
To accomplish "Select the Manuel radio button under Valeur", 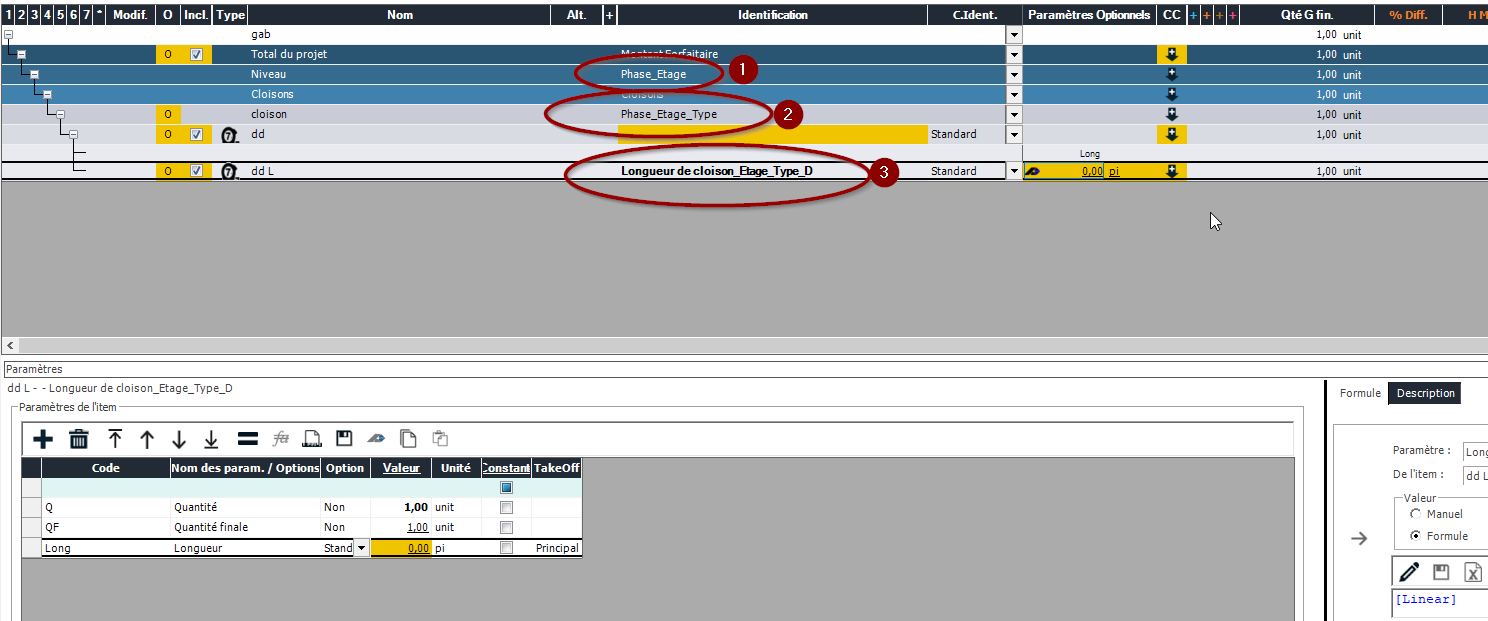I will pyautogui.click(x=1415, y=514).
